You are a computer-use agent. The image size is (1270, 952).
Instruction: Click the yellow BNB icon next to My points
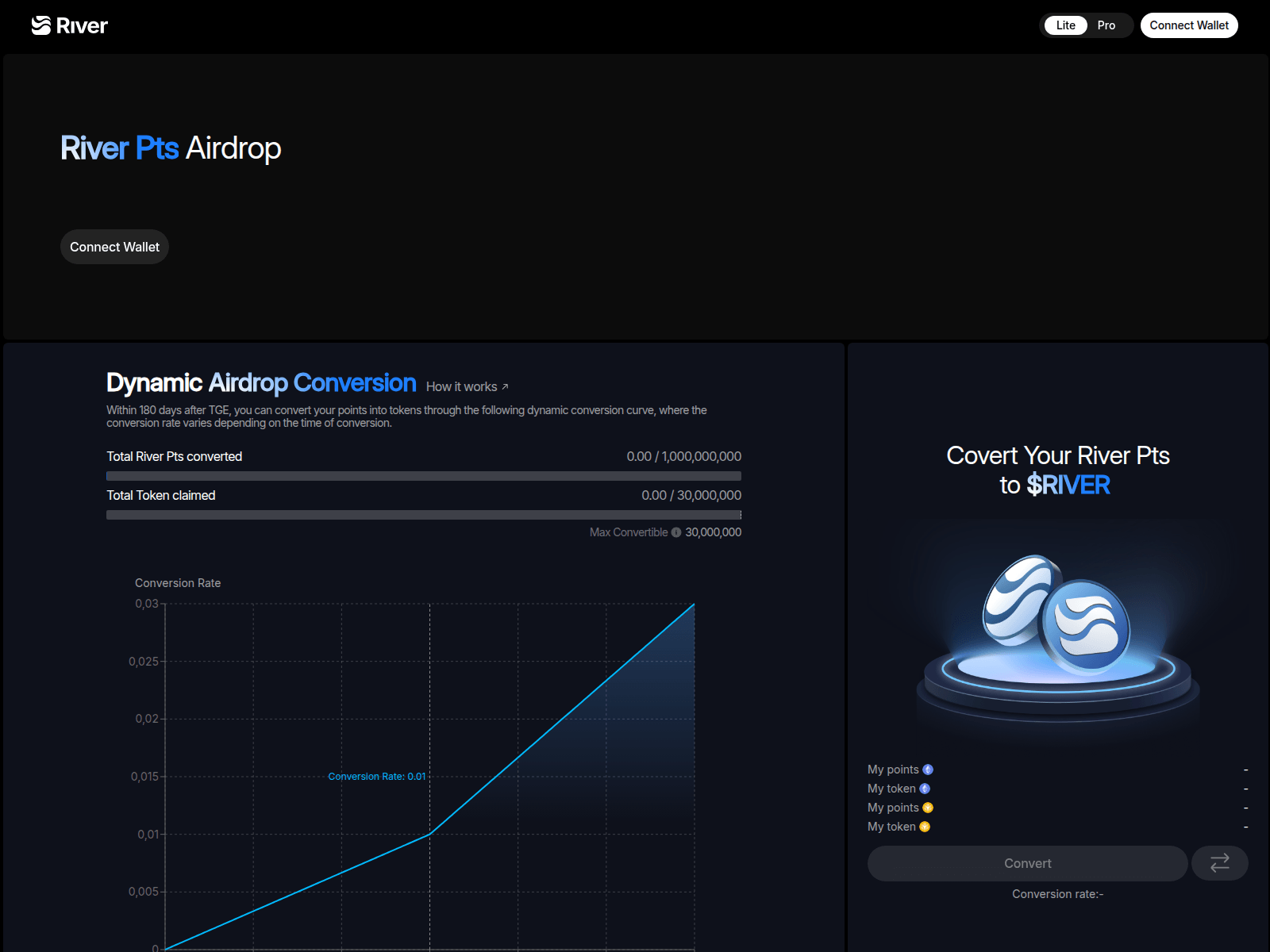coord(928,808)
